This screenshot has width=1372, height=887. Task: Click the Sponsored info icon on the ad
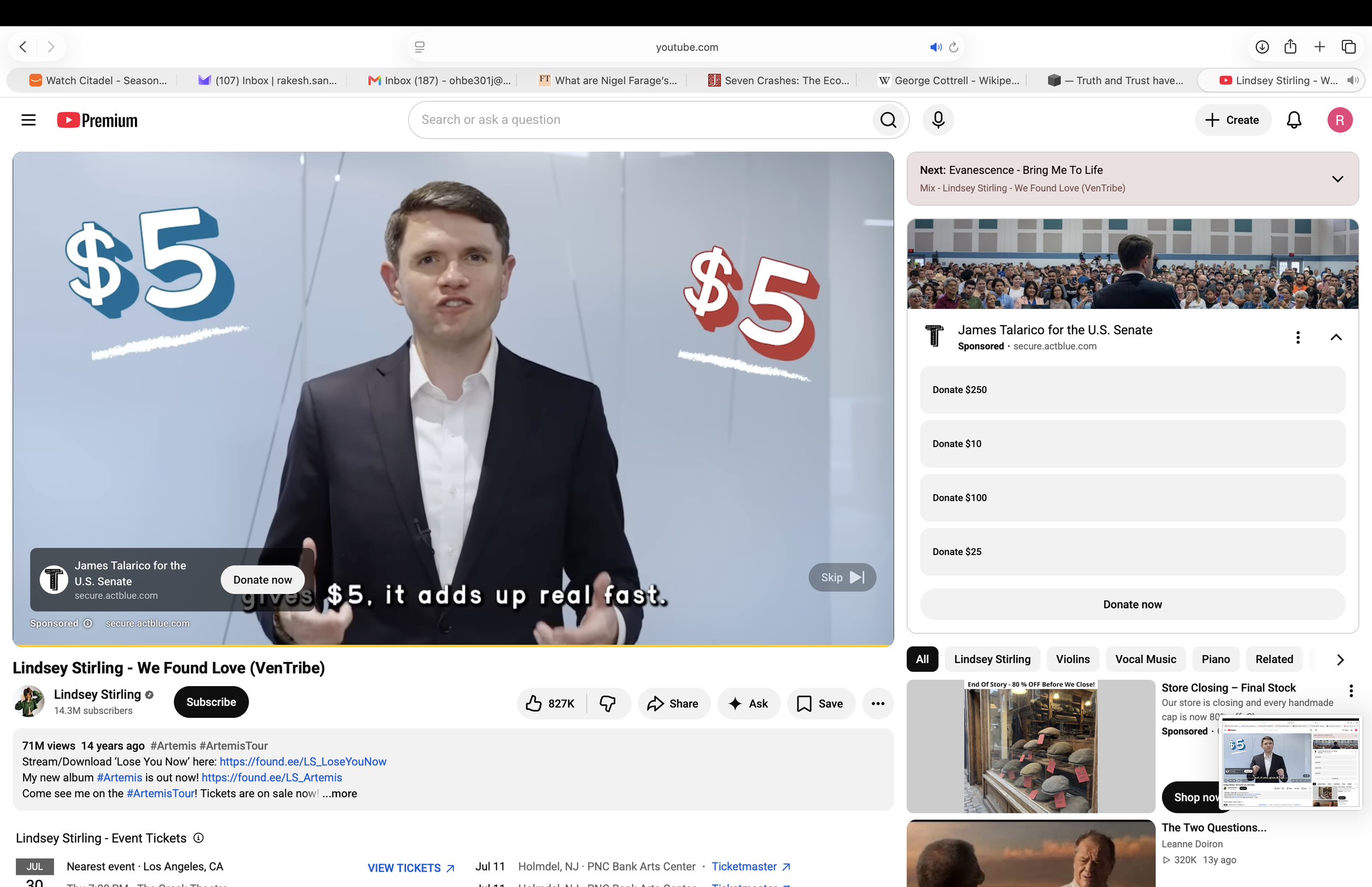click(x=87, y=623)
